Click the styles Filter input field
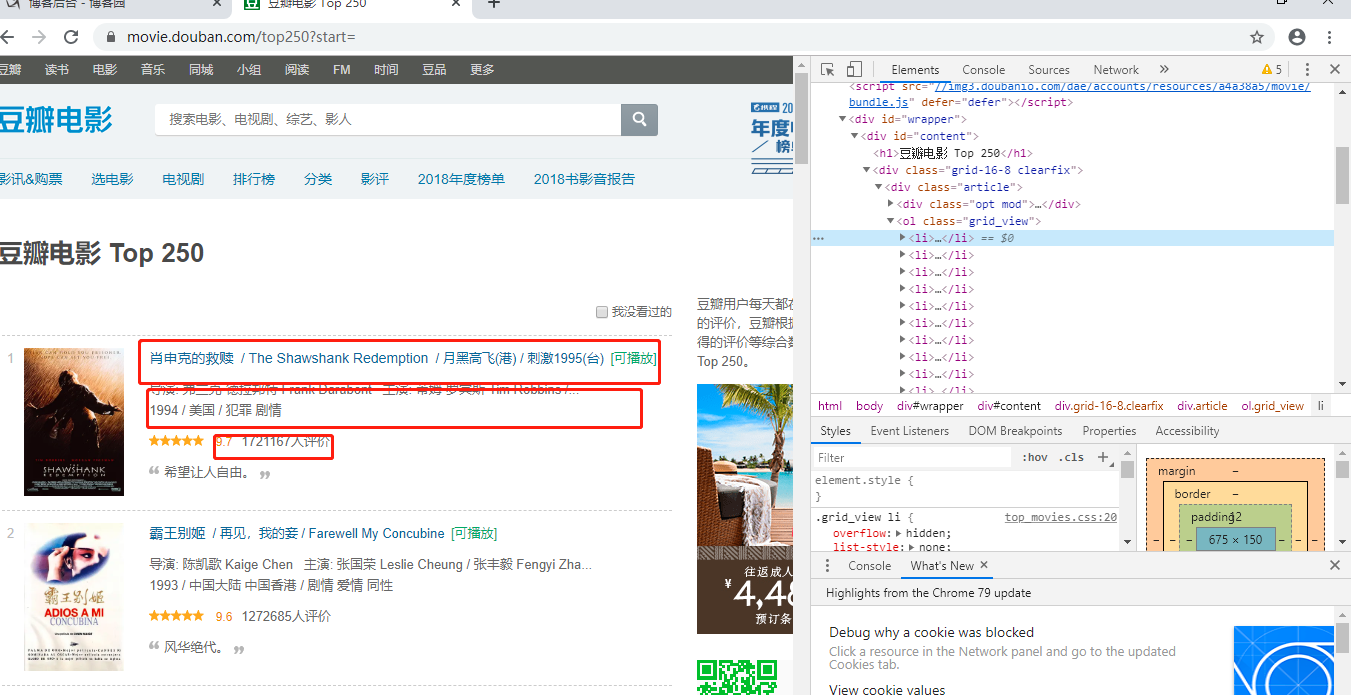This screenshot has width=1351, height=695. (x=912, y=457)
